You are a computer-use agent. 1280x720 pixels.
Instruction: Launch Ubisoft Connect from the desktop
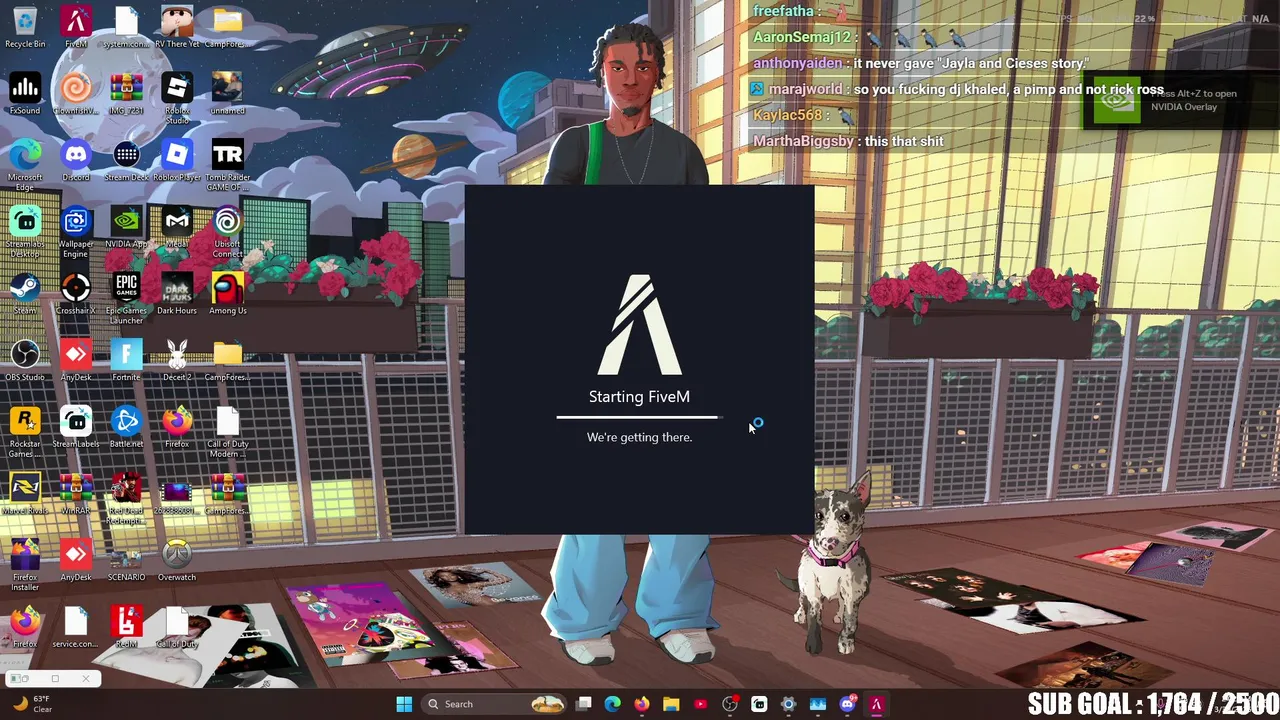[x=228, y=232]
